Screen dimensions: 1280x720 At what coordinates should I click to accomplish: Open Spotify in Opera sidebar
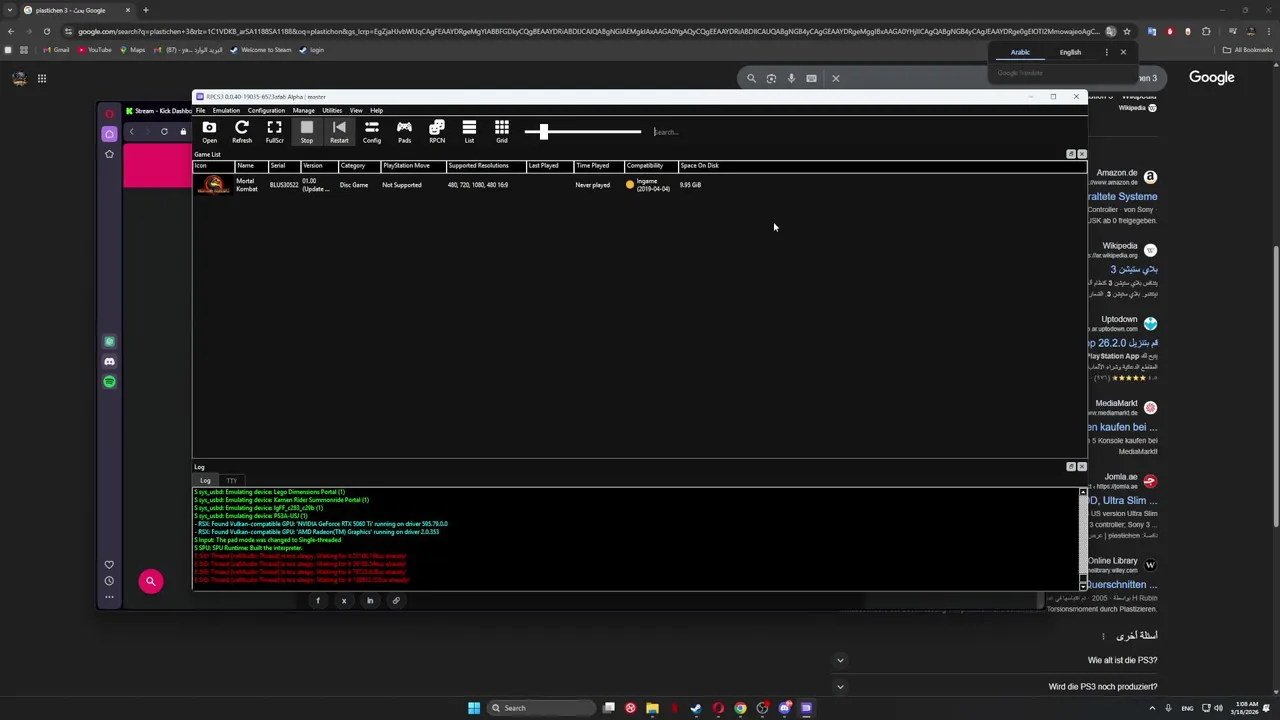pos(109,382)
